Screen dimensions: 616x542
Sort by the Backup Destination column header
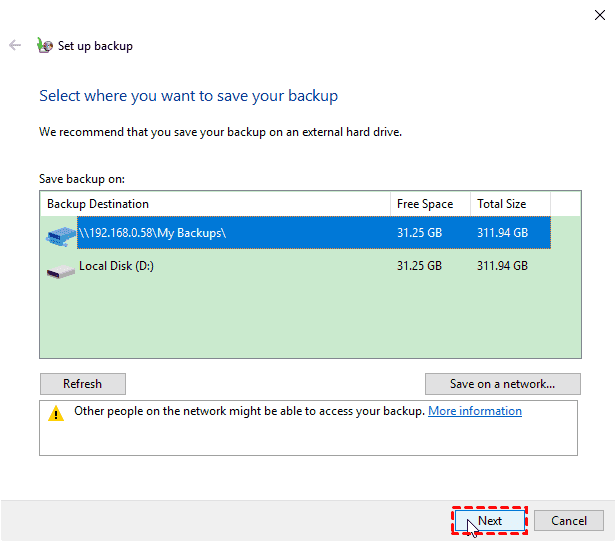[215, 204]
